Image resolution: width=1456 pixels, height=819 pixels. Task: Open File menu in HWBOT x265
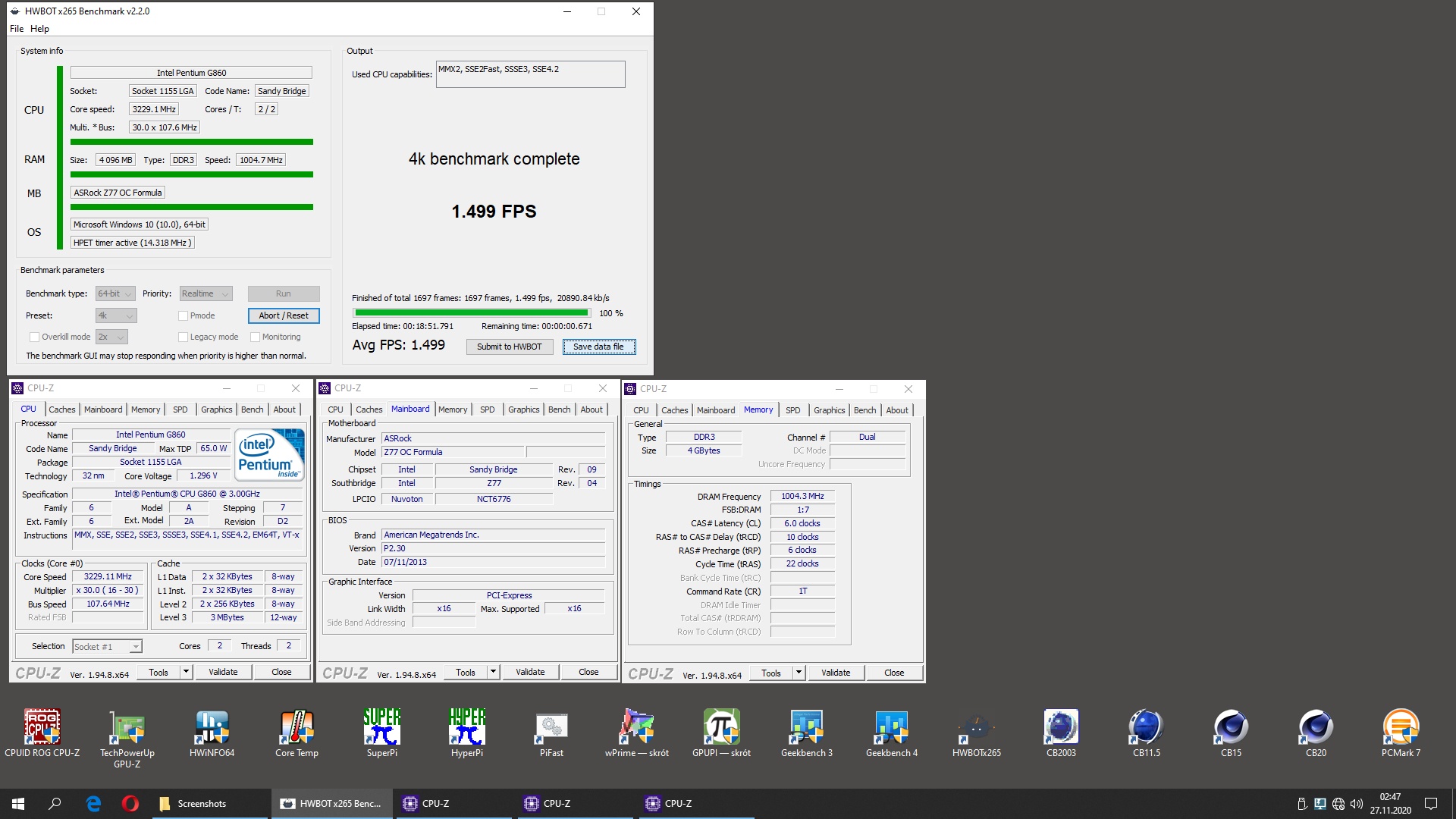pos(17,29)
